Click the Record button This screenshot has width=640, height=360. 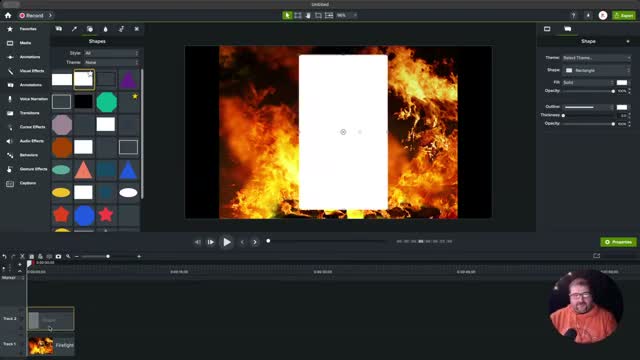click(x=32, y=16)
